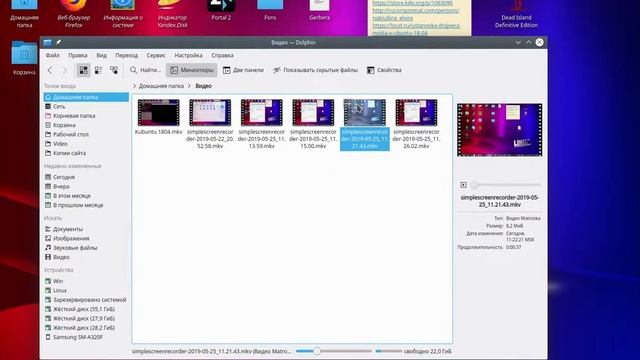Click the free disk space bar

point(389,351)
